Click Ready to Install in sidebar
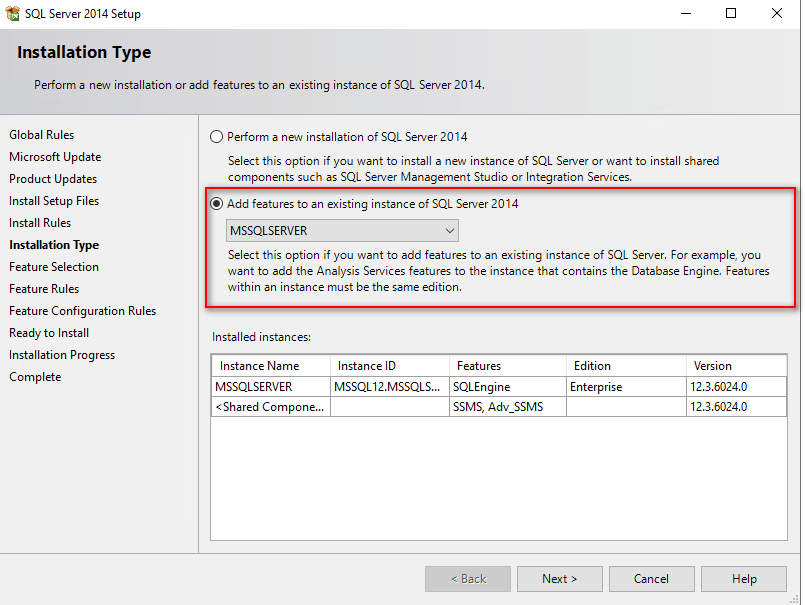Screen dimensions: 805x605 tap(49, 333)
